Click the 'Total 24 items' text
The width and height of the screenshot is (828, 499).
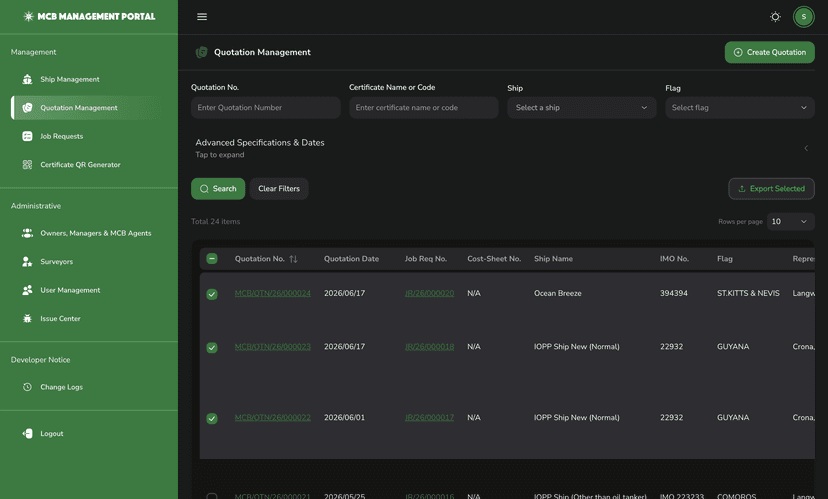point(215,222)
